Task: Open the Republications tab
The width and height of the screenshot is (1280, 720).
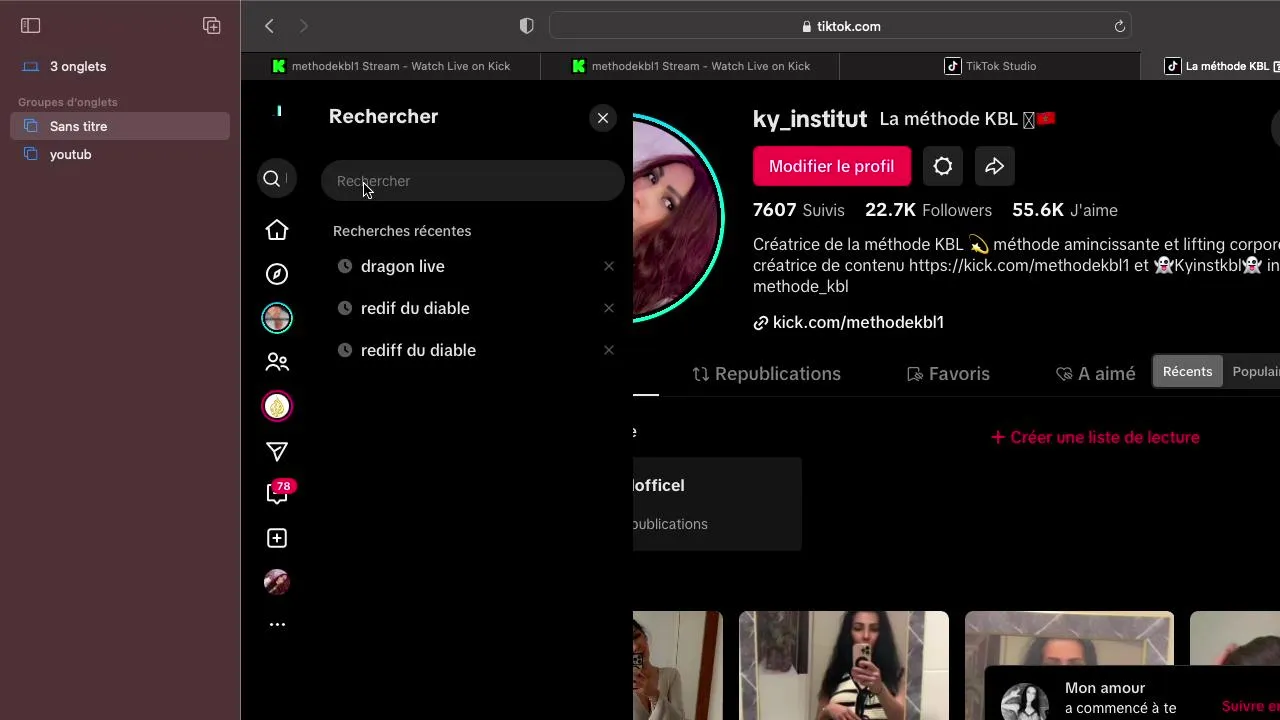Action: 767,374
